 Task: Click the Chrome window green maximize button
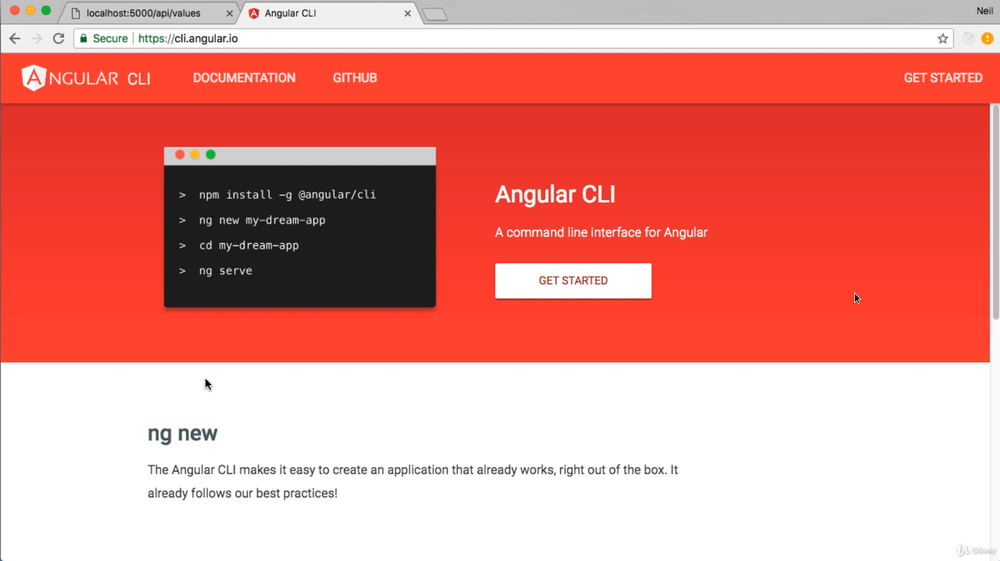tap(46, 10)
